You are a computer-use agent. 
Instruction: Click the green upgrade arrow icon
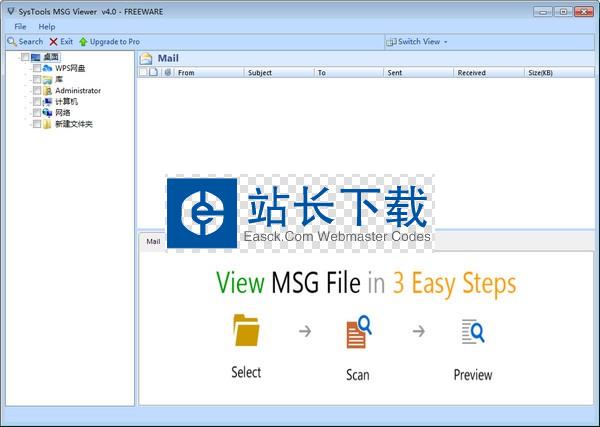[83, 42]
